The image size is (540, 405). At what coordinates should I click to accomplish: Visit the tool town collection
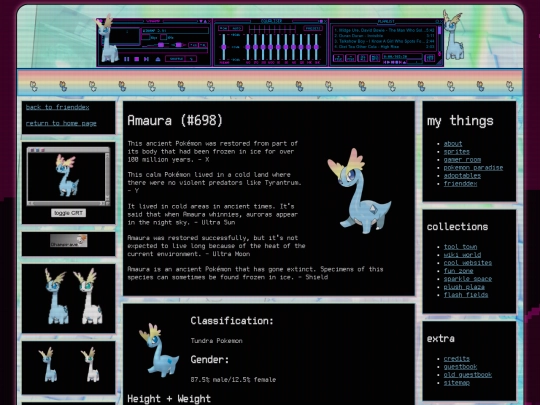[x=460, y=247]
